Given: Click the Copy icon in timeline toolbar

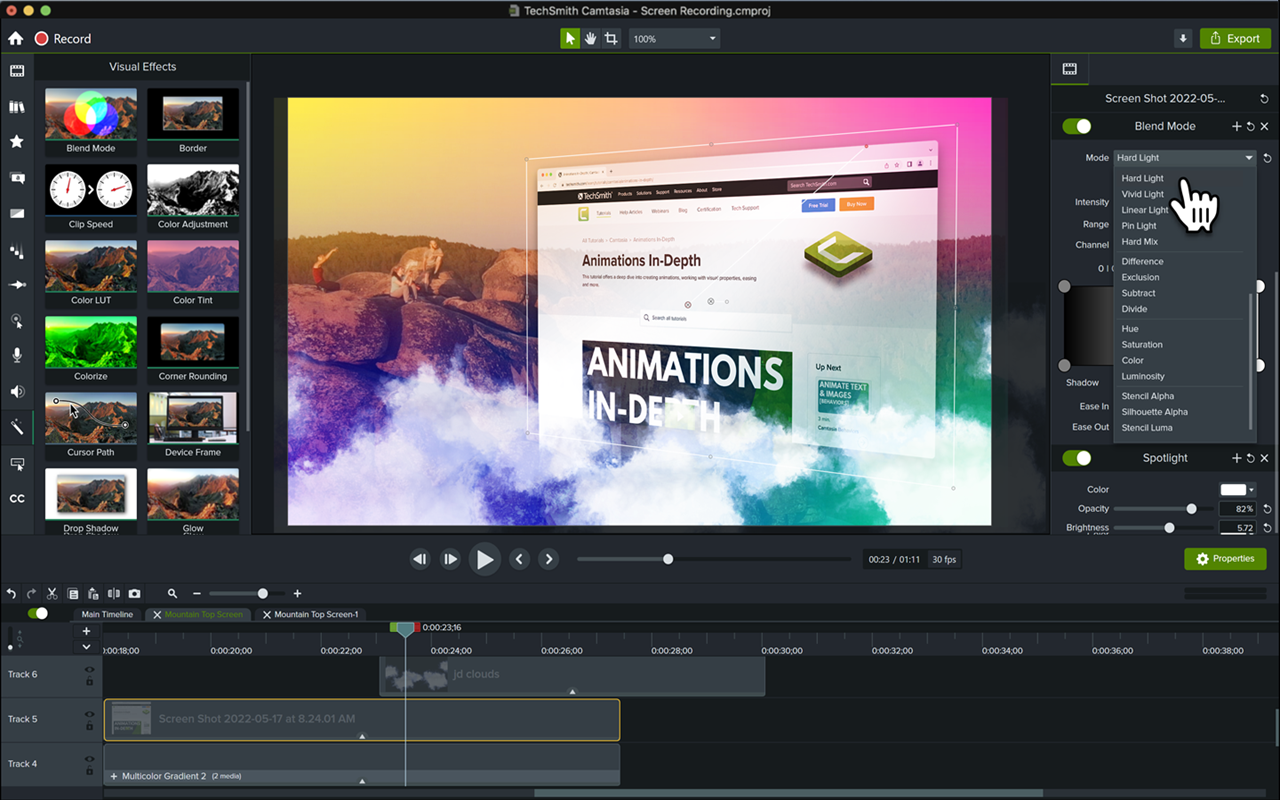Looking at the screenshot, I should click(72, 593).
